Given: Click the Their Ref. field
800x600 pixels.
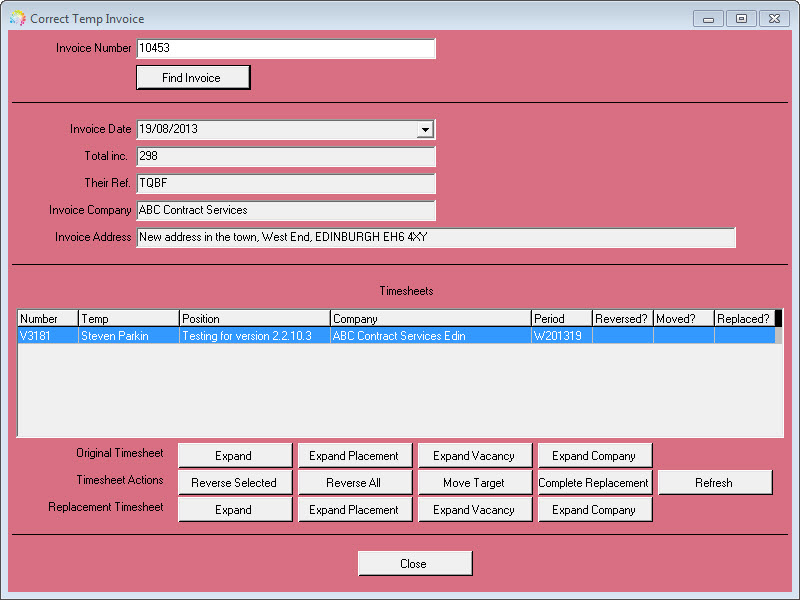Looking at the screenshot, I should pos(286,183).
